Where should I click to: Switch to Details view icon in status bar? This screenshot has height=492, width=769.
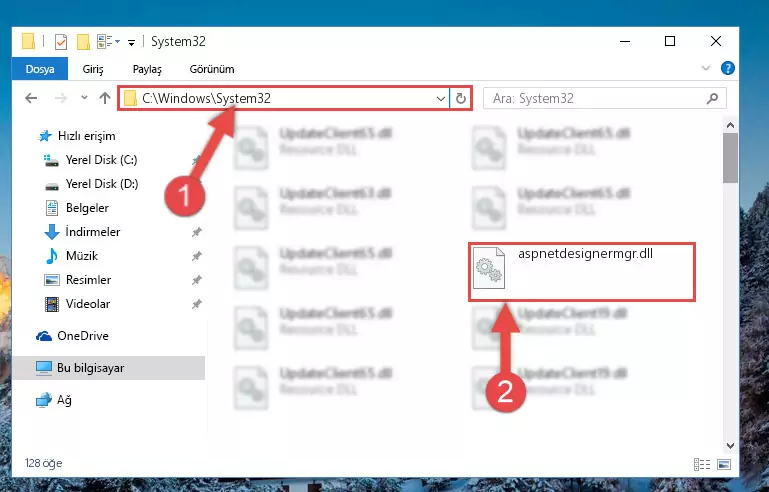702,464
